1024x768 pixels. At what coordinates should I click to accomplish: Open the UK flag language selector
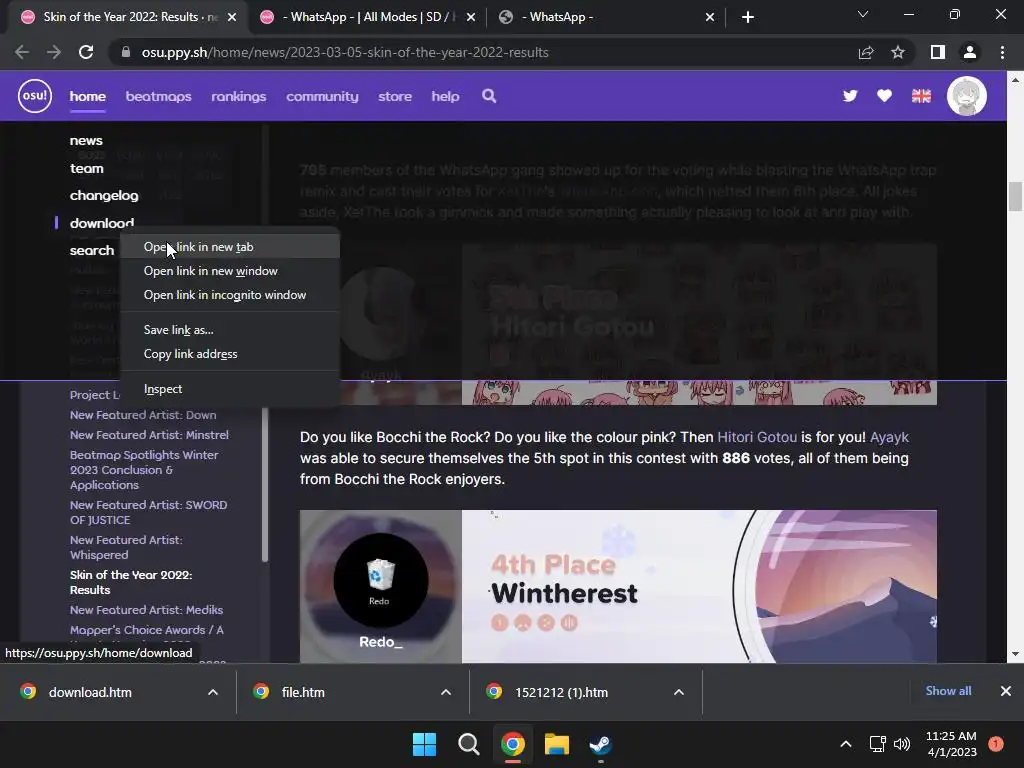[921, 96]
